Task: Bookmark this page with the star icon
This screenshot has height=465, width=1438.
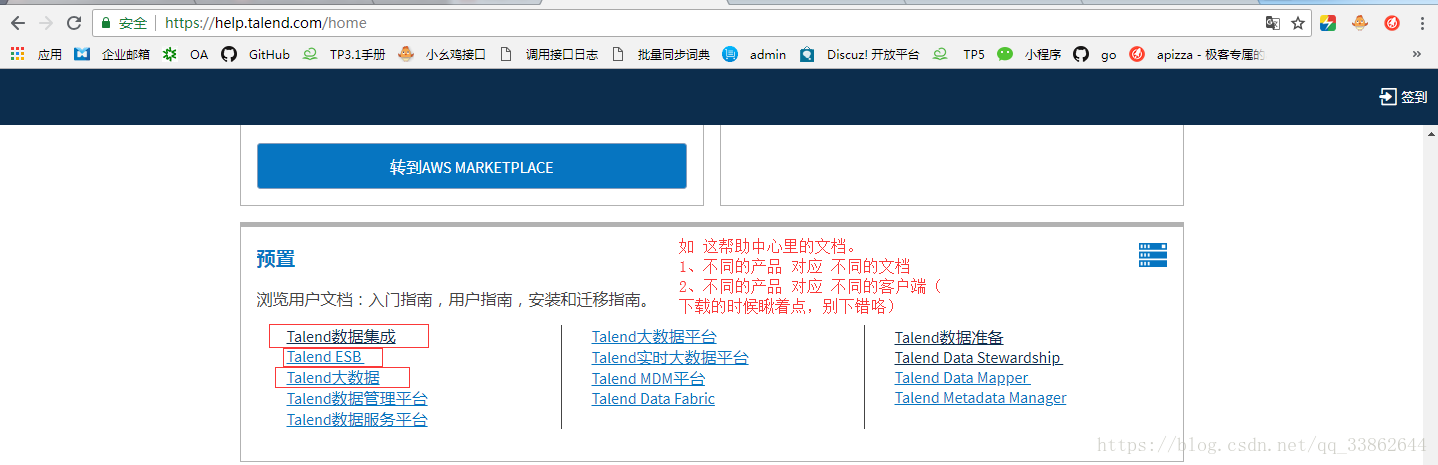Action: coord(1297,23)
